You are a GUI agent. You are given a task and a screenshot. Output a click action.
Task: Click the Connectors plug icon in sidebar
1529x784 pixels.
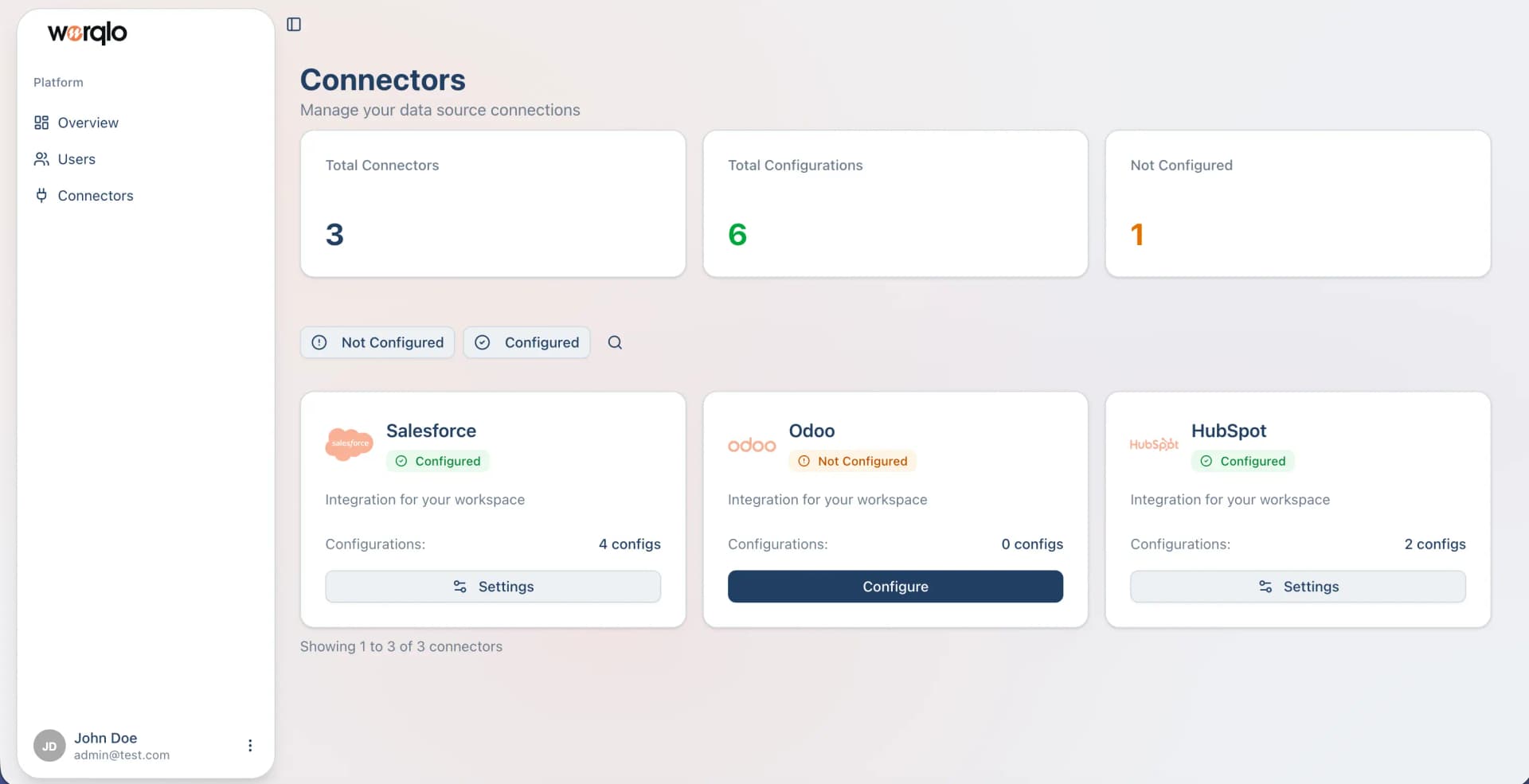pos(42,195)
